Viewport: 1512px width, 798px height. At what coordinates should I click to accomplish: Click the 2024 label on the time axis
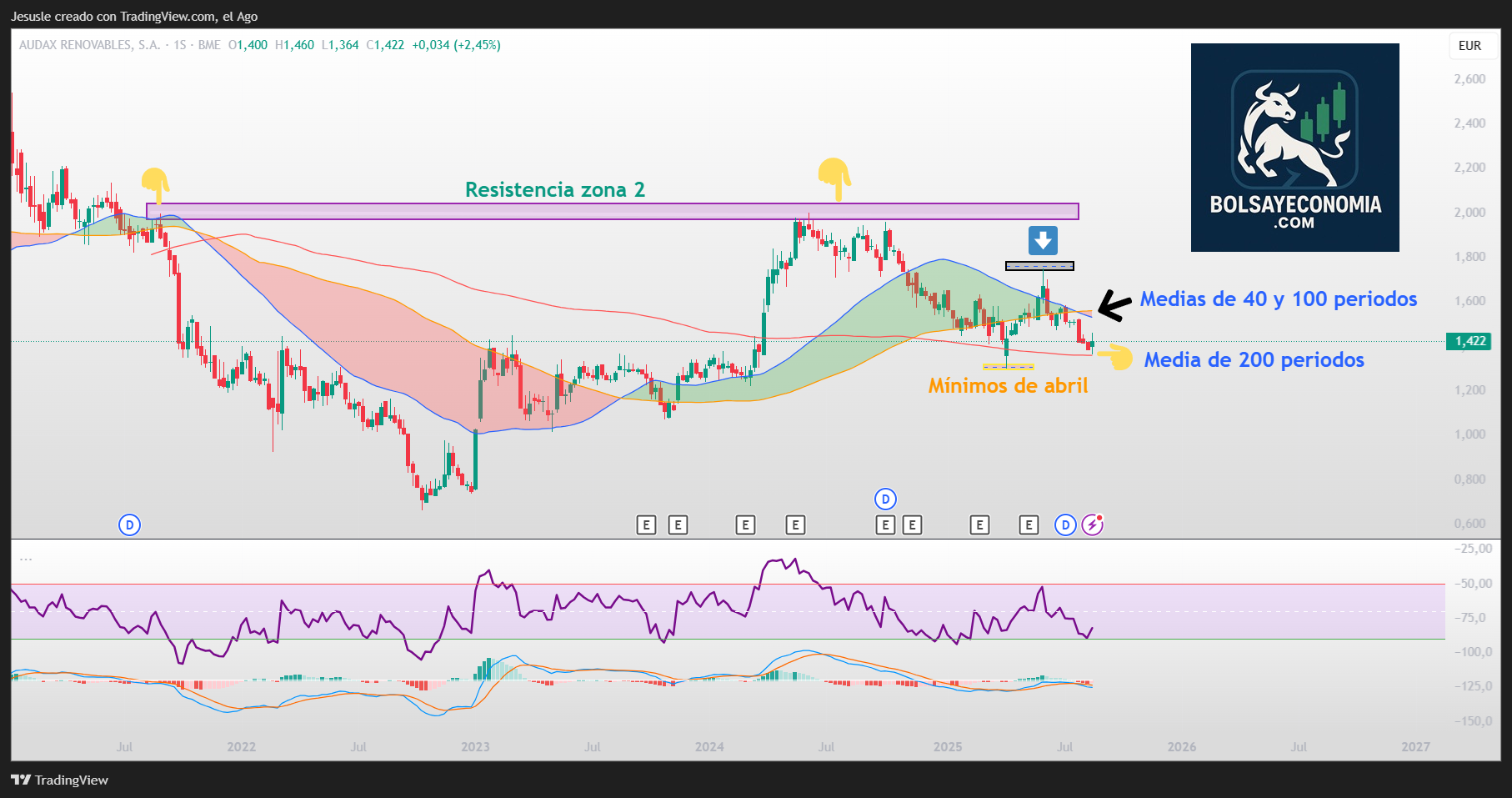point(709,746)
